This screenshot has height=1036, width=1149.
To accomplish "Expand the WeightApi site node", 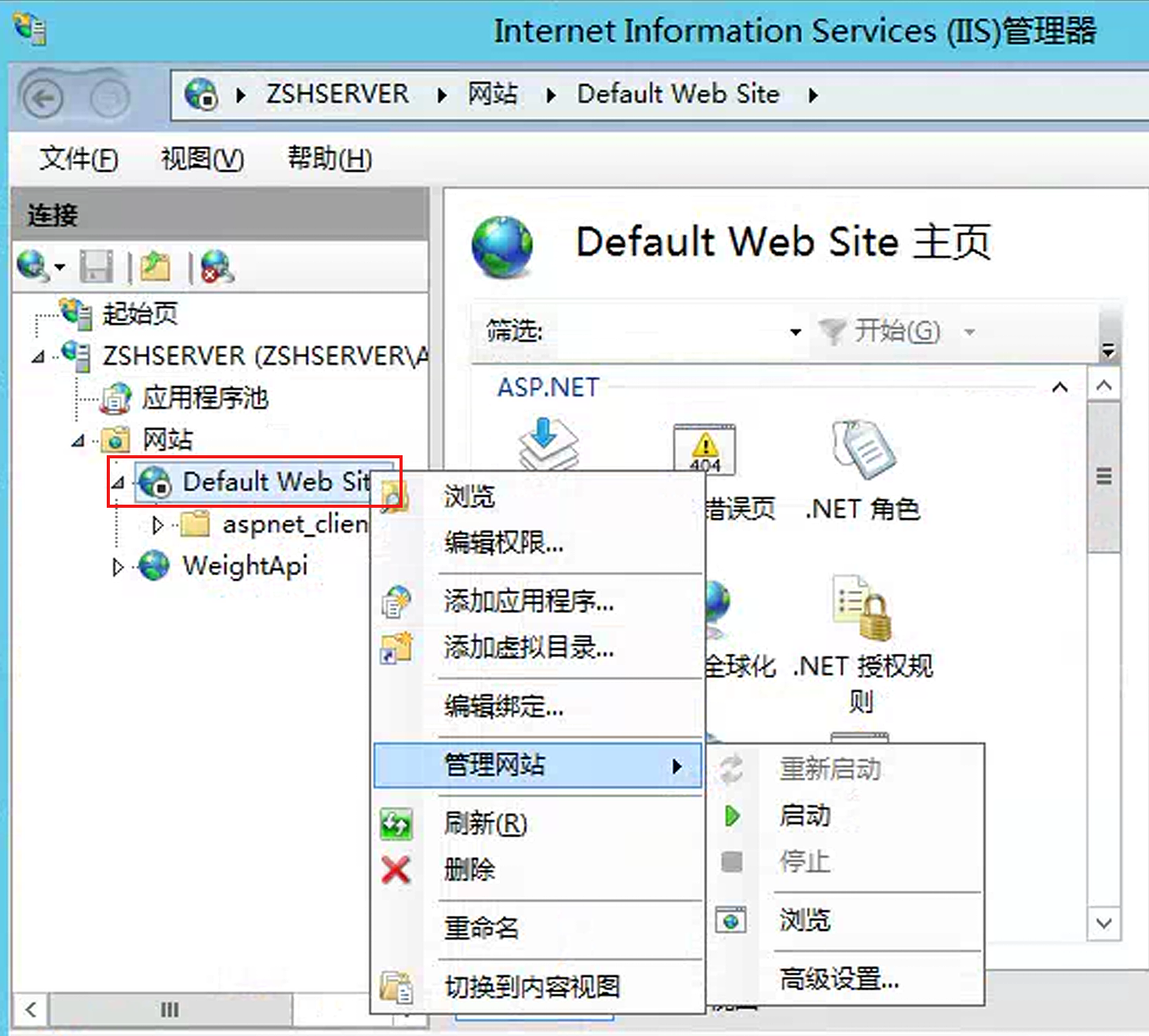I will (118, 567).
